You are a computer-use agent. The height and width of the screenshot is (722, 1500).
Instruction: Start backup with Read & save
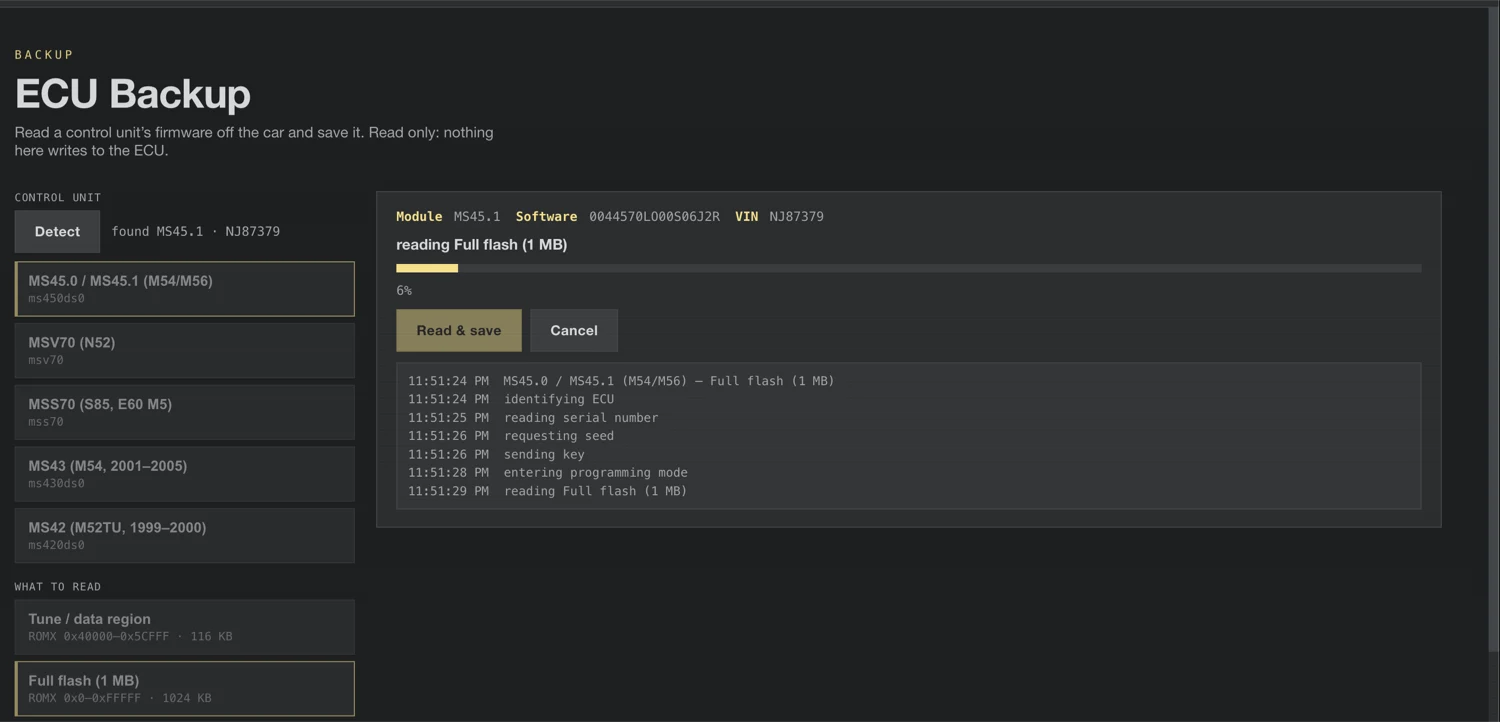[459, 330]
